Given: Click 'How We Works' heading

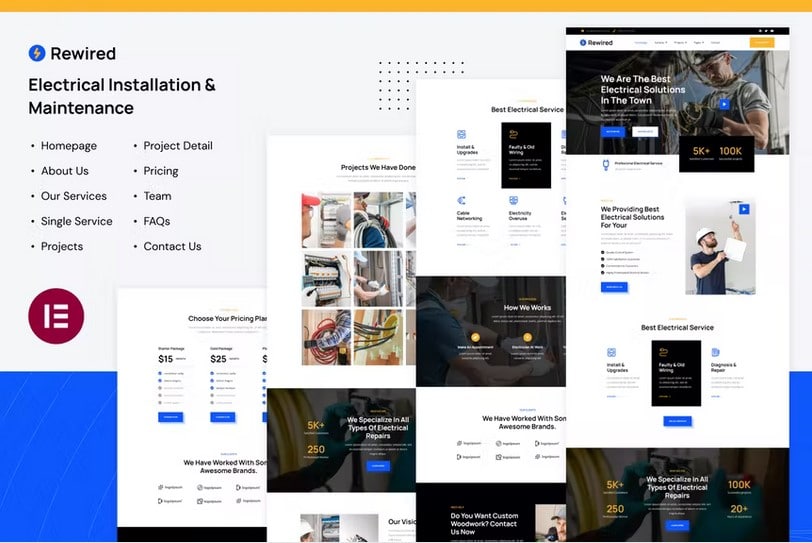Looking at the screenshot, I should click(x=527, y=307).
